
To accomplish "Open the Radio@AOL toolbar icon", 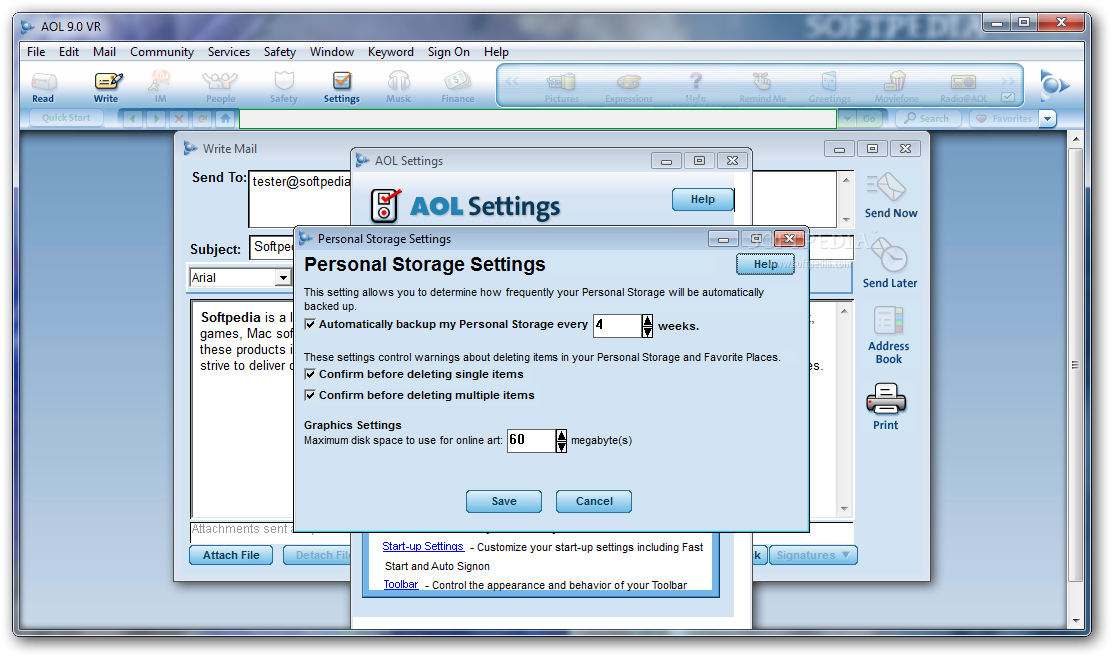I will [963, 88].
